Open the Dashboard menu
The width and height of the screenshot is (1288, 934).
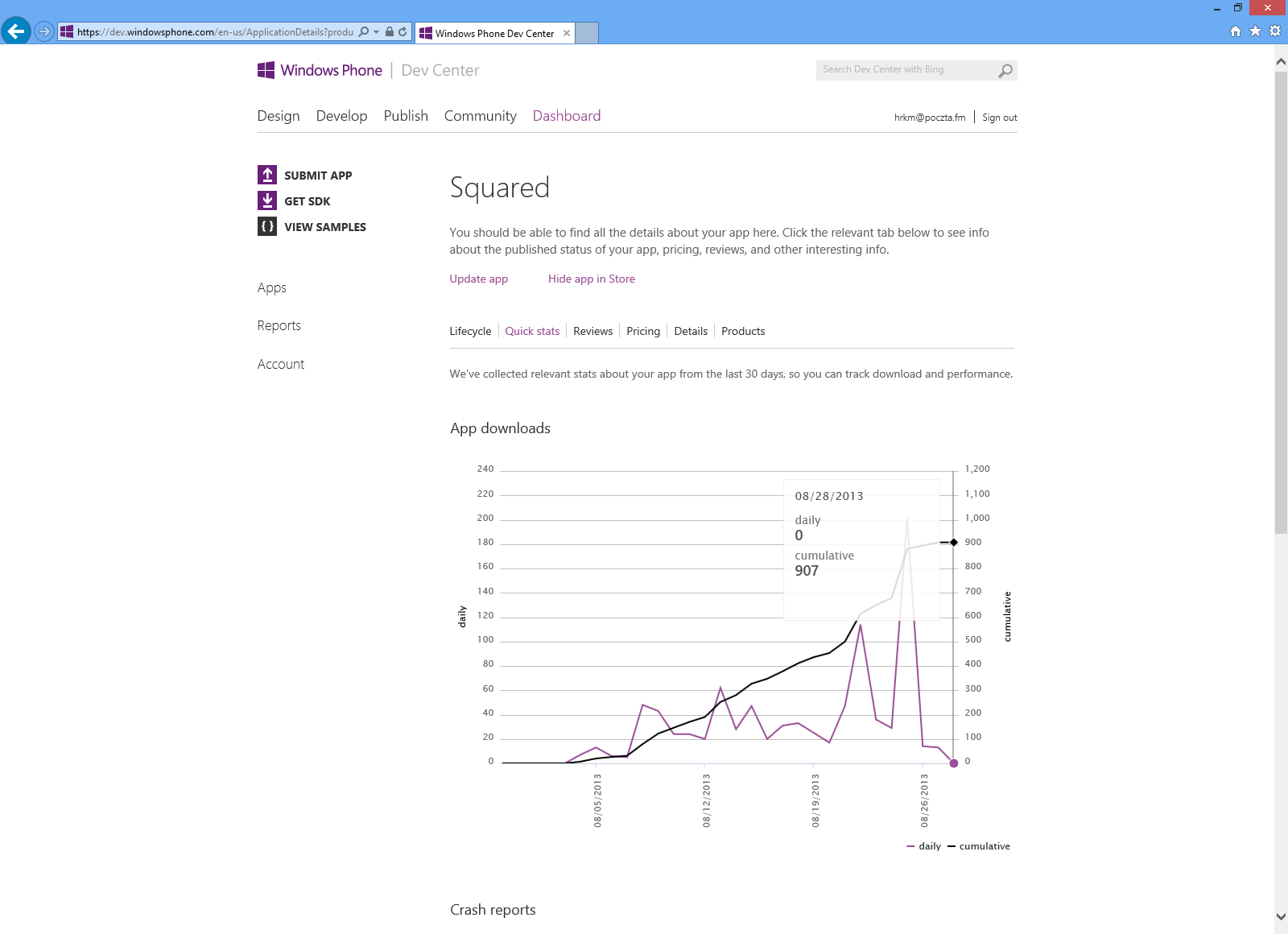click(x=567, y=116)
